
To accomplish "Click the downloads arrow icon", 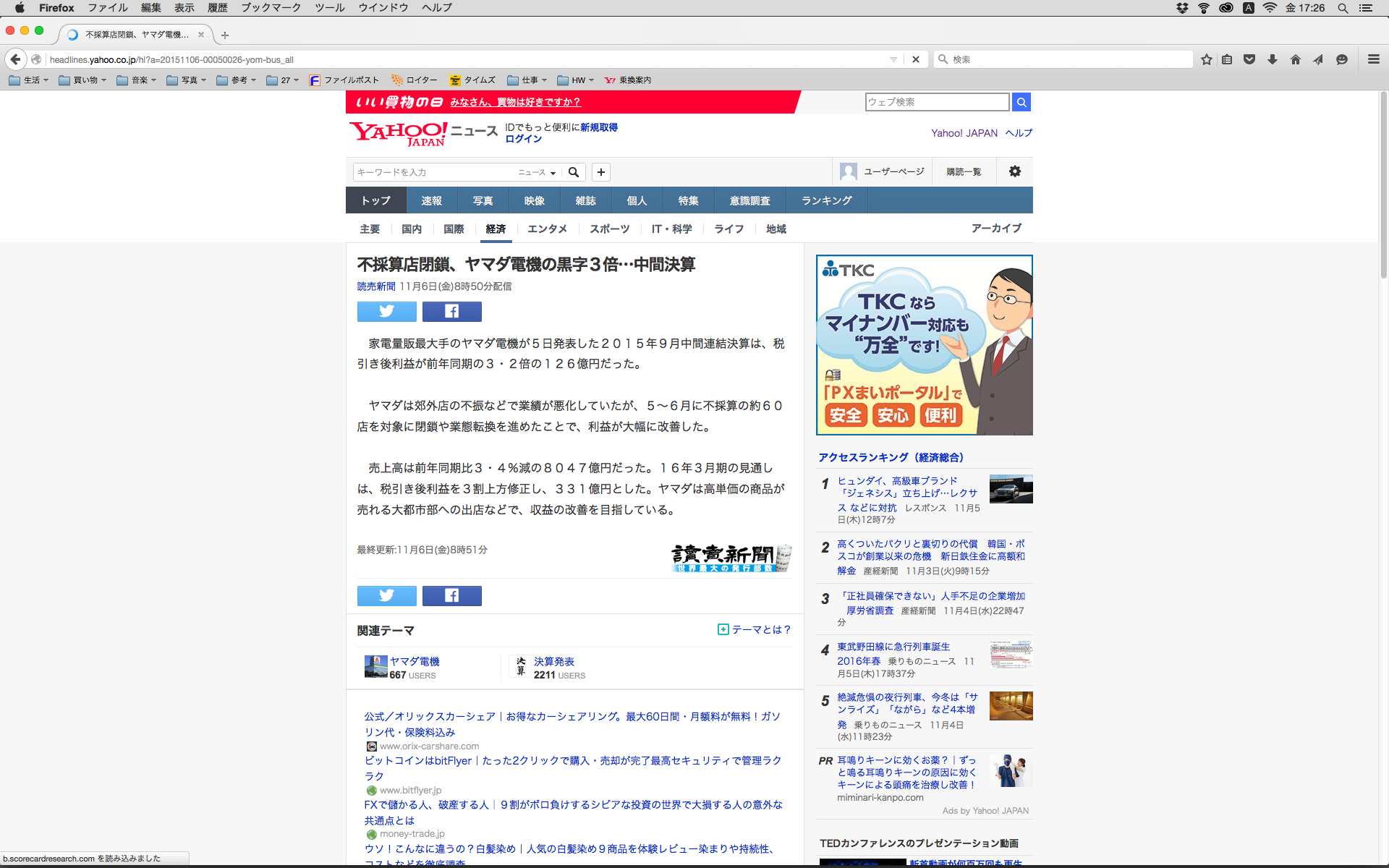I will (1272, 59).
